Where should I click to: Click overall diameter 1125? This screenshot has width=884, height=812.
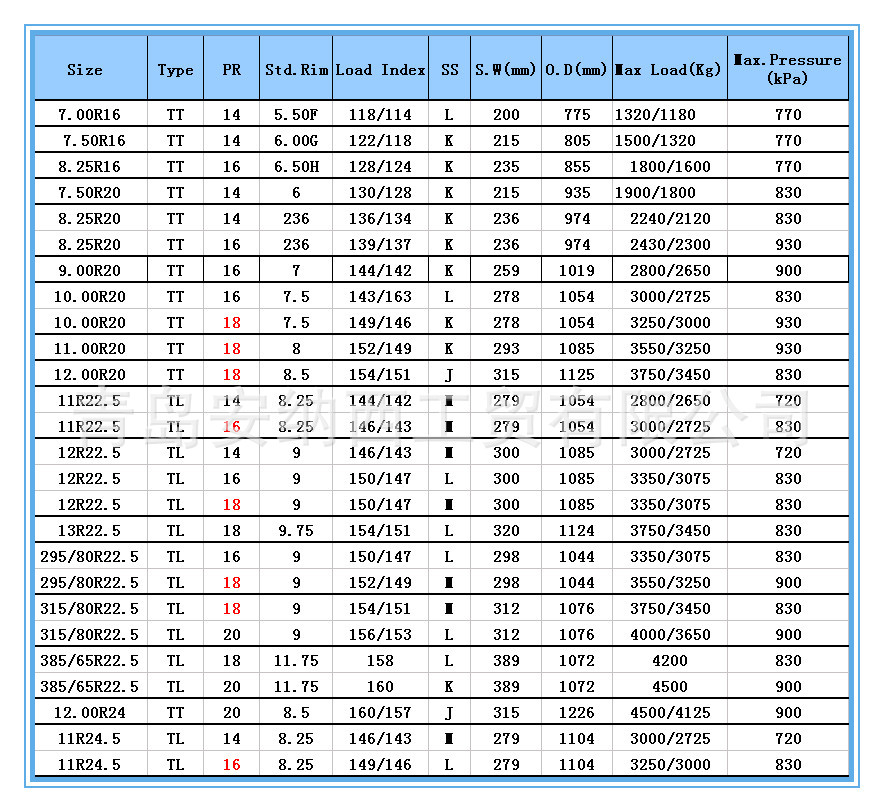tap(577, 374)
